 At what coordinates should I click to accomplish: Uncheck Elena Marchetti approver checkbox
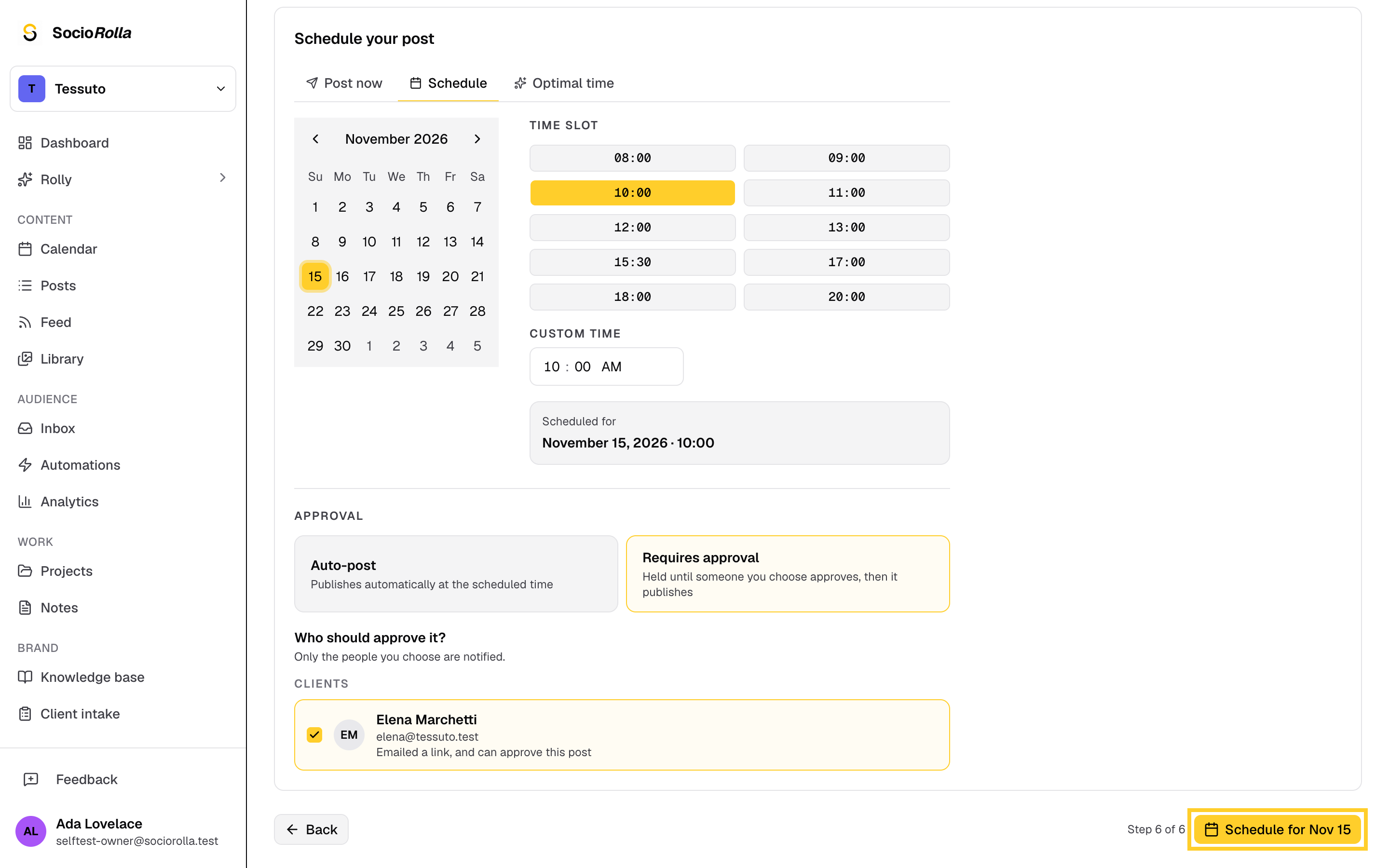(x=314, y=735)
